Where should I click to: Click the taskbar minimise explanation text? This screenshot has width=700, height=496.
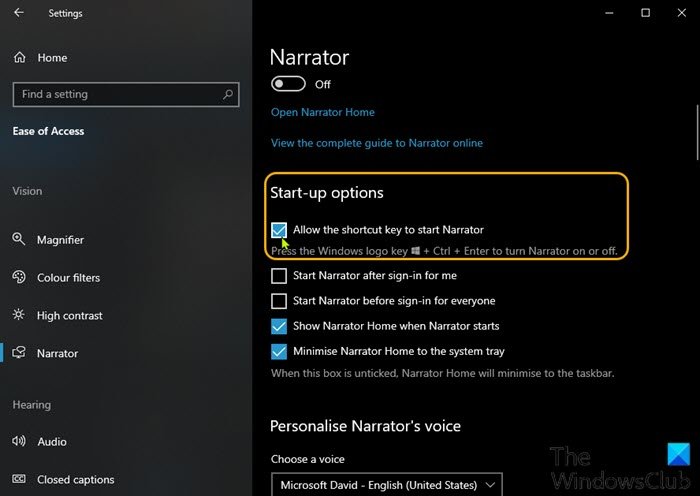[442, 373]
